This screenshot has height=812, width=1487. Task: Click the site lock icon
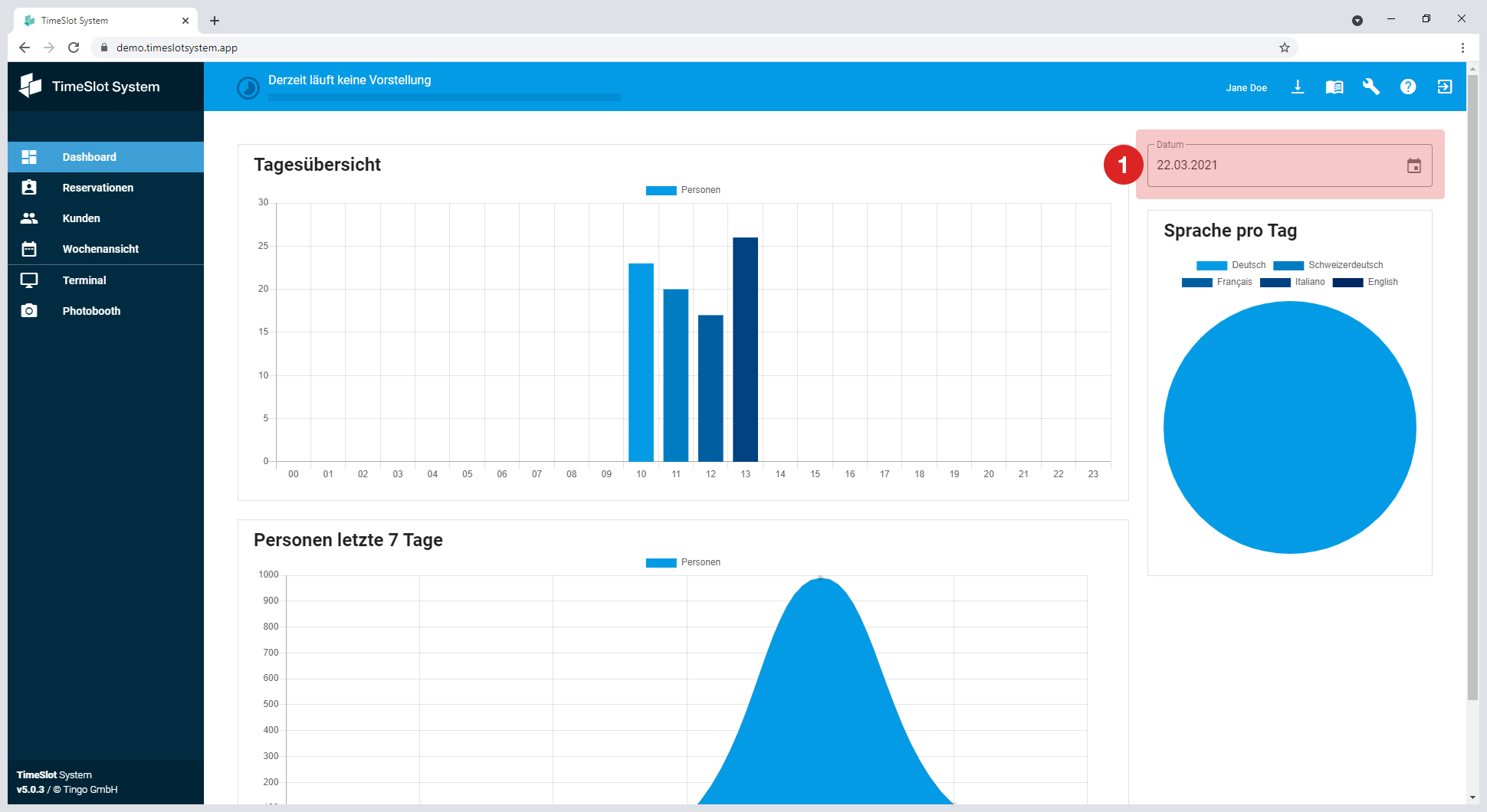coord(104,47)
